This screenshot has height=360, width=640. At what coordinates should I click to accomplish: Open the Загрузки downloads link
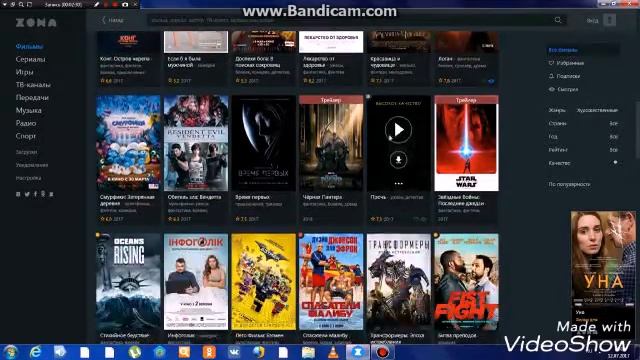pyautogui.click(x=26, y=152)
